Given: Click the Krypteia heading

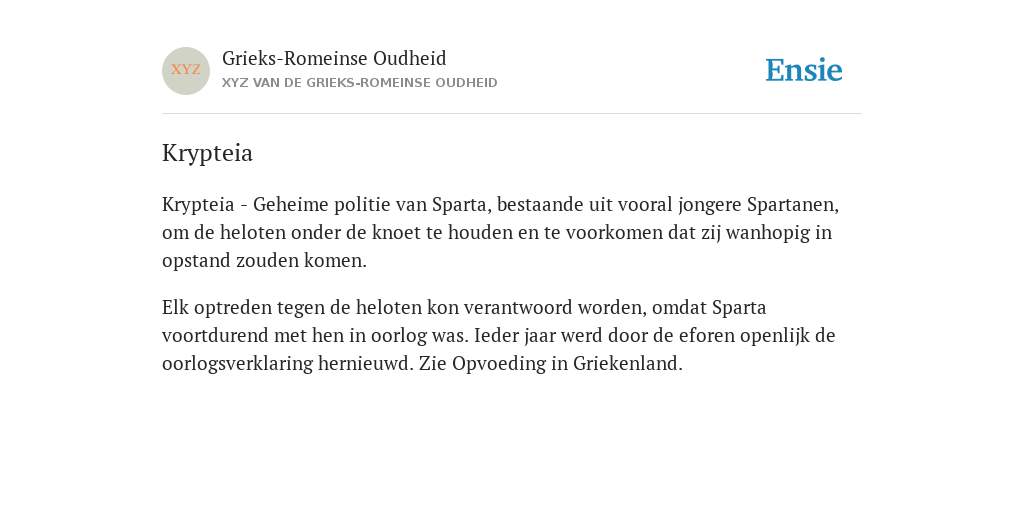Looking at the screenshot, I should (x=207, y=154).
